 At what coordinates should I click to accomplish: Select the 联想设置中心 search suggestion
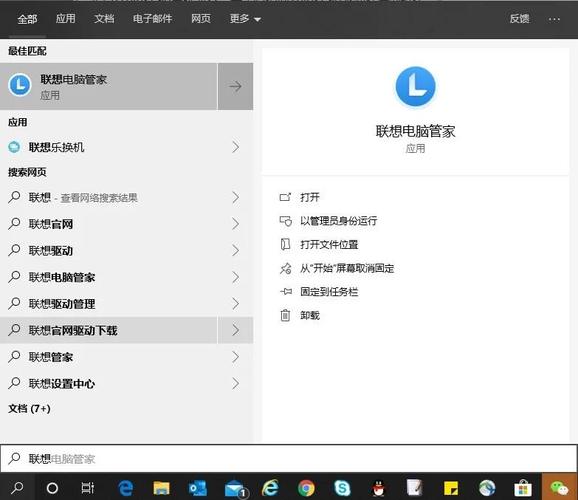click(x=108, y=383)
